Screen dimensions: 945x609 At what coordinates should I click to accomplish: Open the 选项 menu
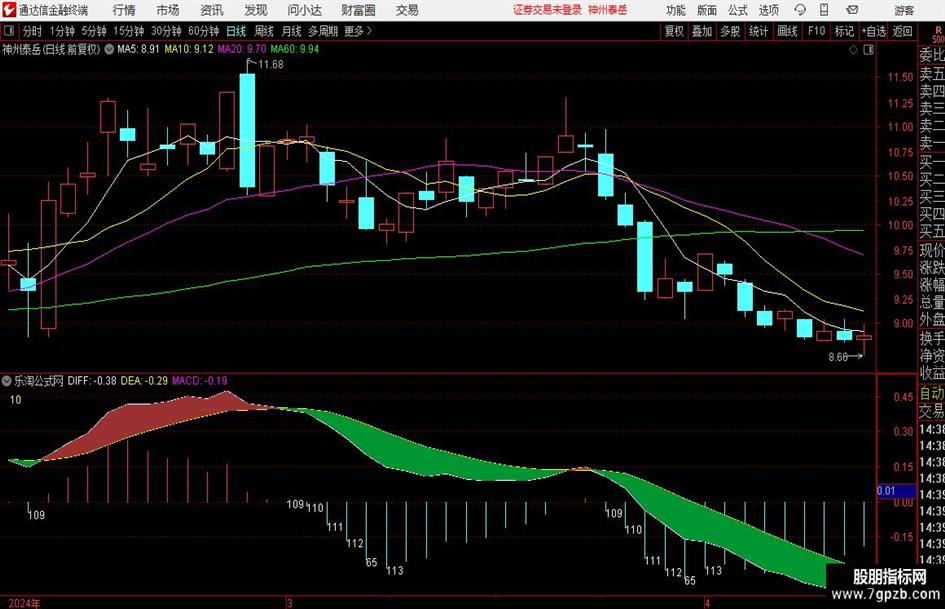coord(768,10)
